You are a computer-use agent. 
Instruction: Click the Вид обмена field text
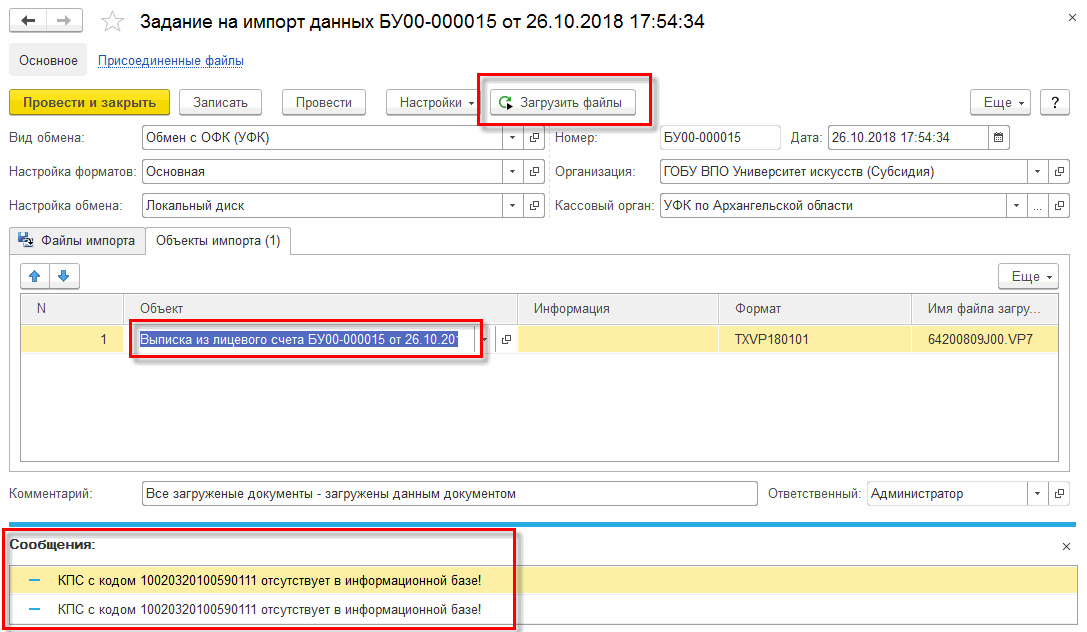(x=207, y=137)
